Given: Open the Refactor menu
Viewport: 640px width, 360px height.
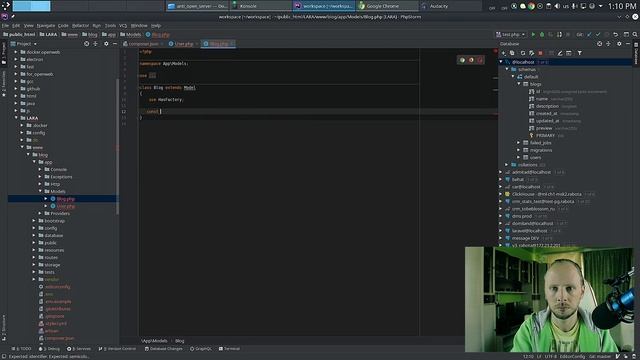Looking at the screenshot, I should point(80,26).
